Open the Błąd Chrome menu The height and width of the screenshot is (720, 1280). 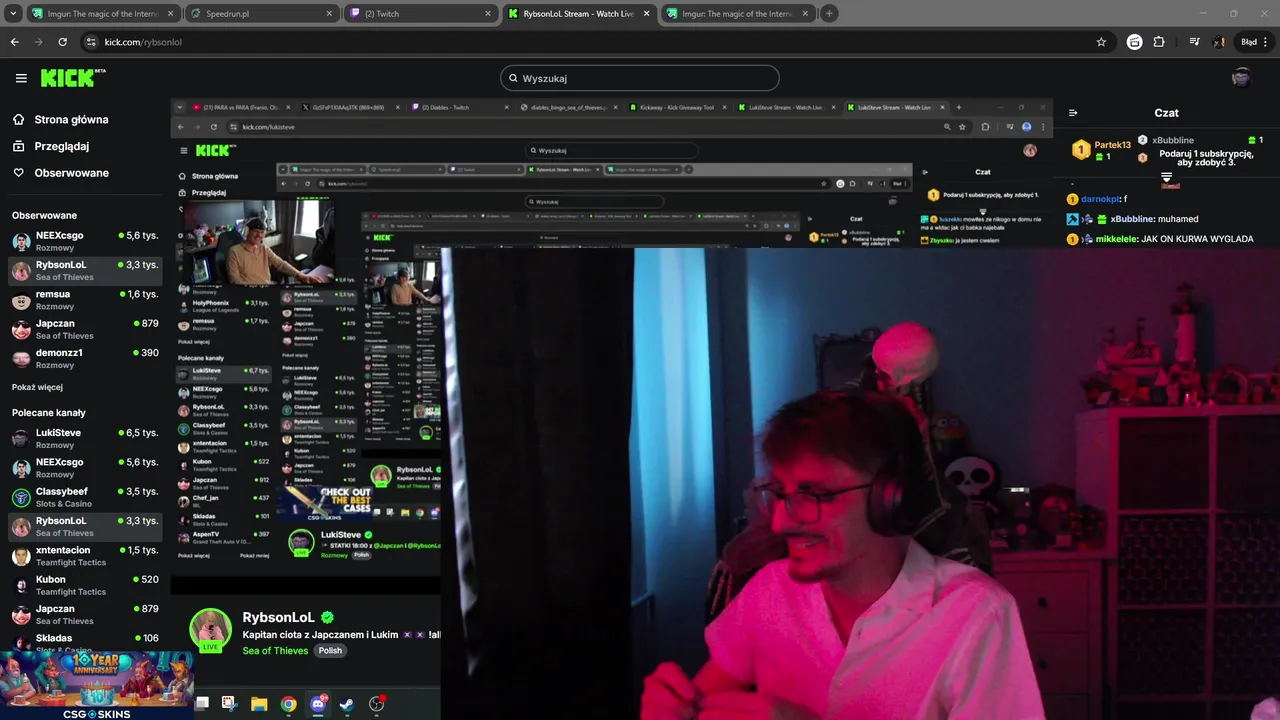coord(1255,42)
